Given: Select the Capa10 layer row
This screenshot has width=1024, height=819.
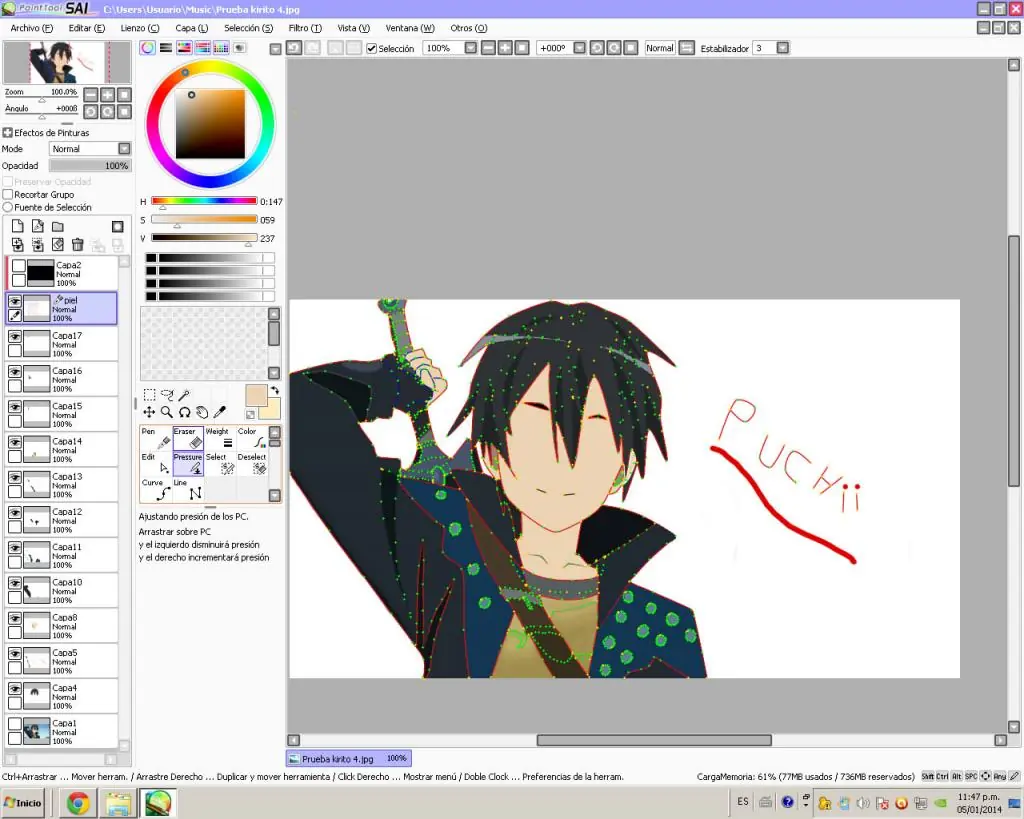Looking at the screenshot, I should click(62, 590).
